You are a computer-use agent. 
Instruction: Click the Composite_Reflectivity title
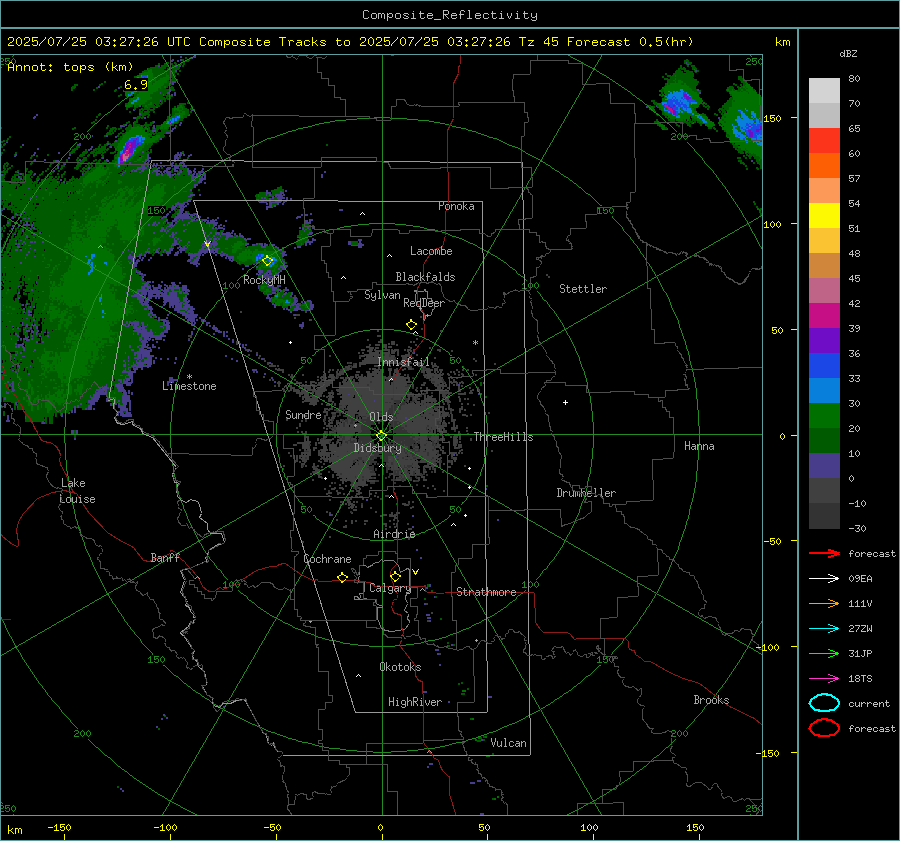tap(450, 15)
